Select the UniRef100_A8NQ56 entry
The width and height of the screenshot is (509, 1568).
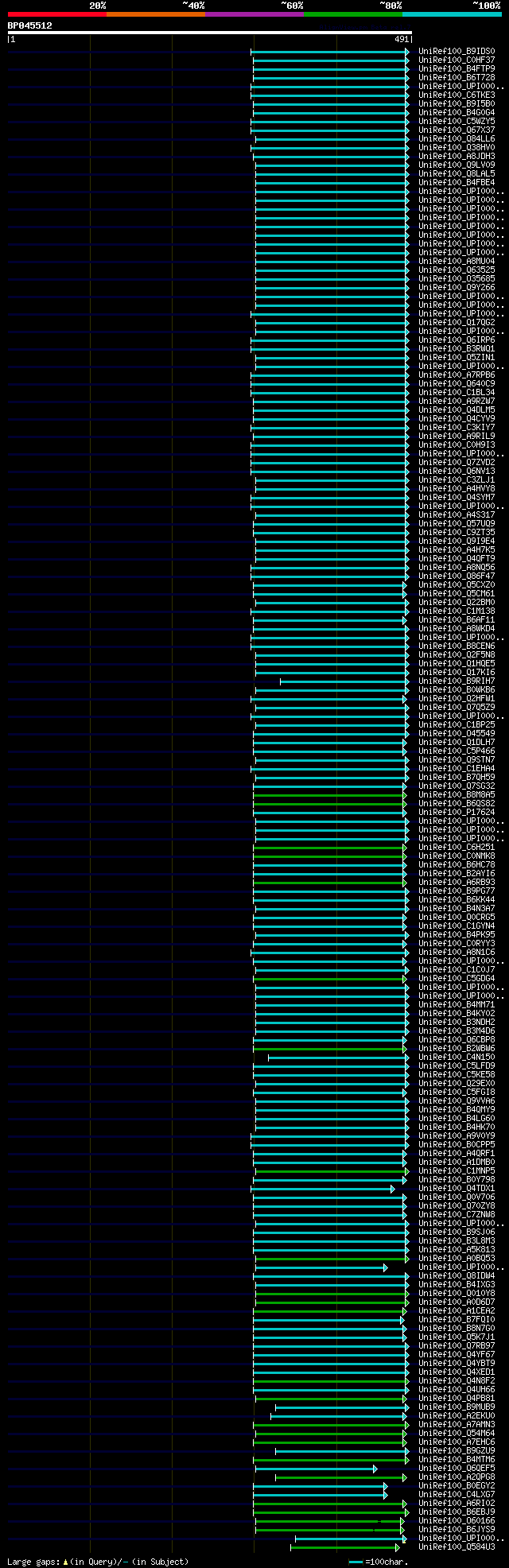tap(457, 568)
